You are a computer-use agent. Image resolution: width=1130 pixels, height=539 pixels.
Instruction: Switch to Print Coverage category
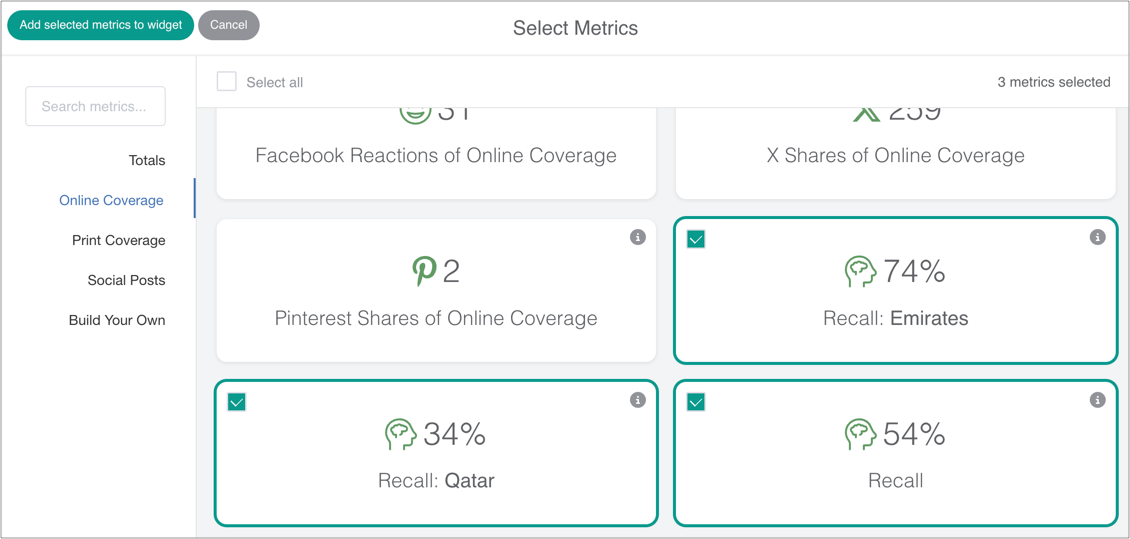(118, 240)
